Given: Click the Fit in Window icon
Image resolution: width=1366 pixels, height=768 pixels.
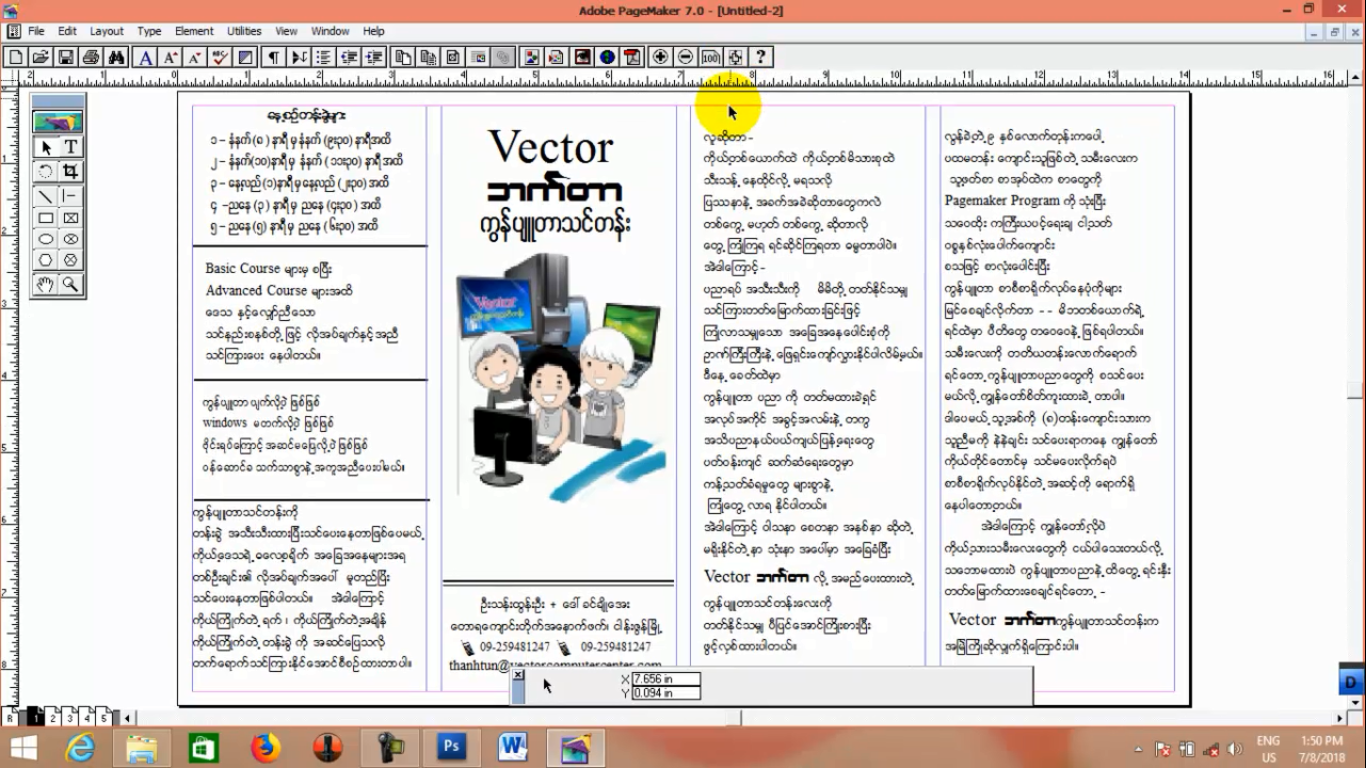Looking at the screenshot, I should click(735, 57).
